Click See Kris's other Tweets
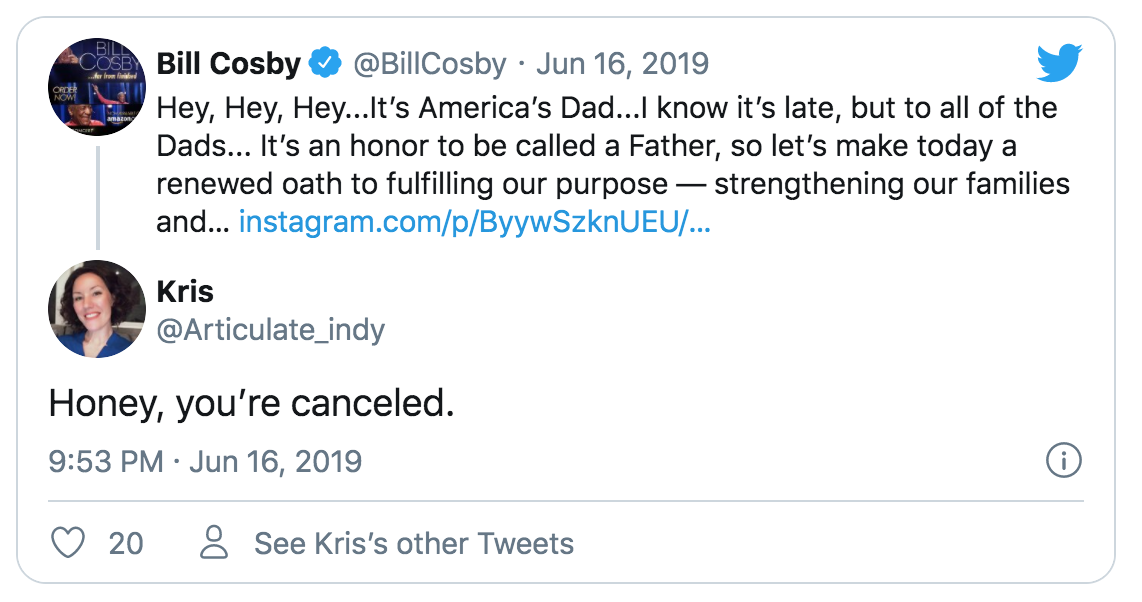The image size is (1142, 602). (414, 544)
